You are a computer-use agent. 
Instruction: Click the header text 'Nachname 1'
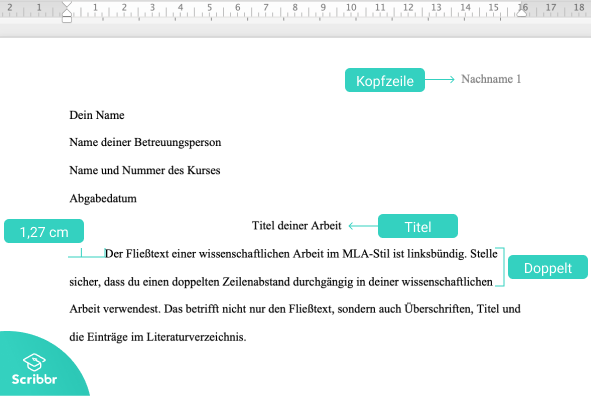[491, 79]
